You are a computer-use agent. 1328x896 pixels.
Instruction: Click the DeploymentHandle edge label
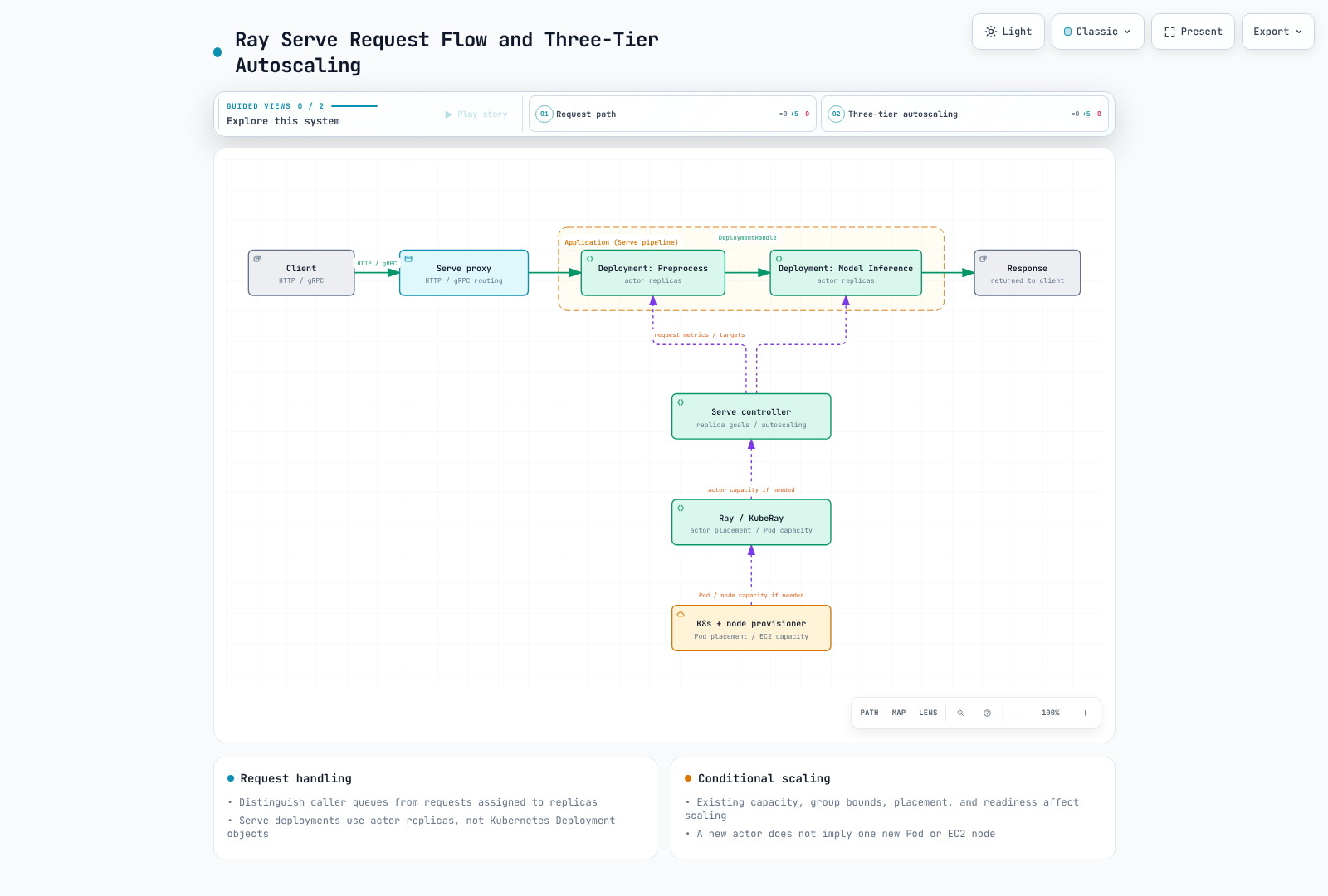[748, 237]
